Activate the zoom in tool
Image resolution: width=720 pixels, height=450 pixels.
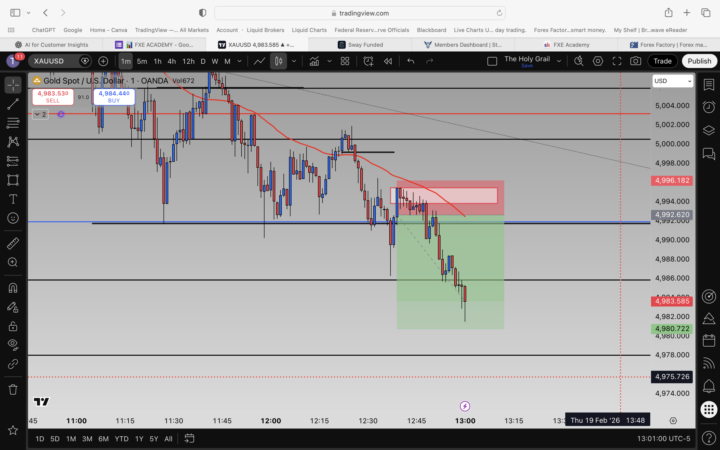(x=13, y=262)
